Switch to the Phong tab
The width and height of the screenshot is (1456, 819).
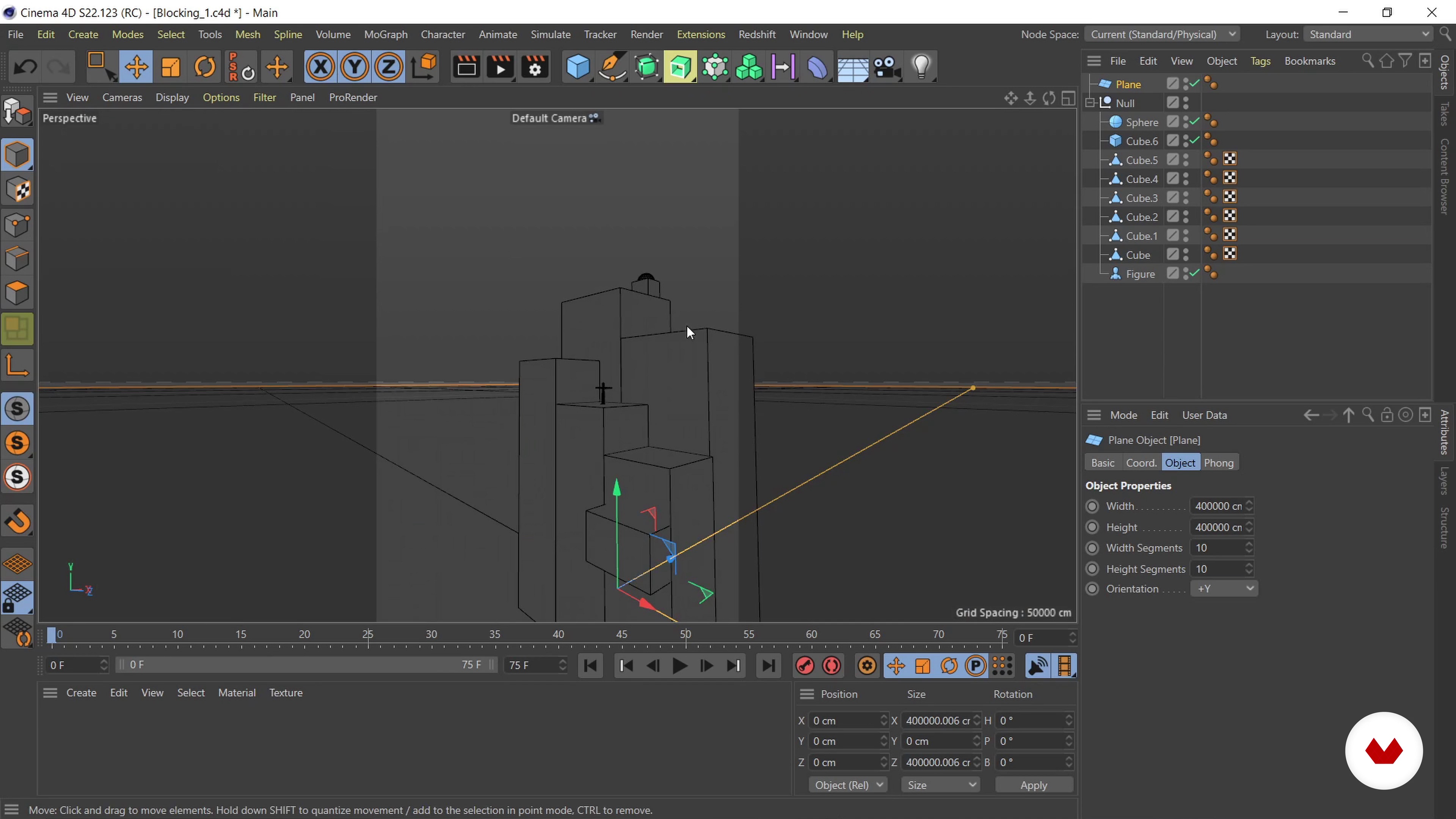pos(1219,463)
